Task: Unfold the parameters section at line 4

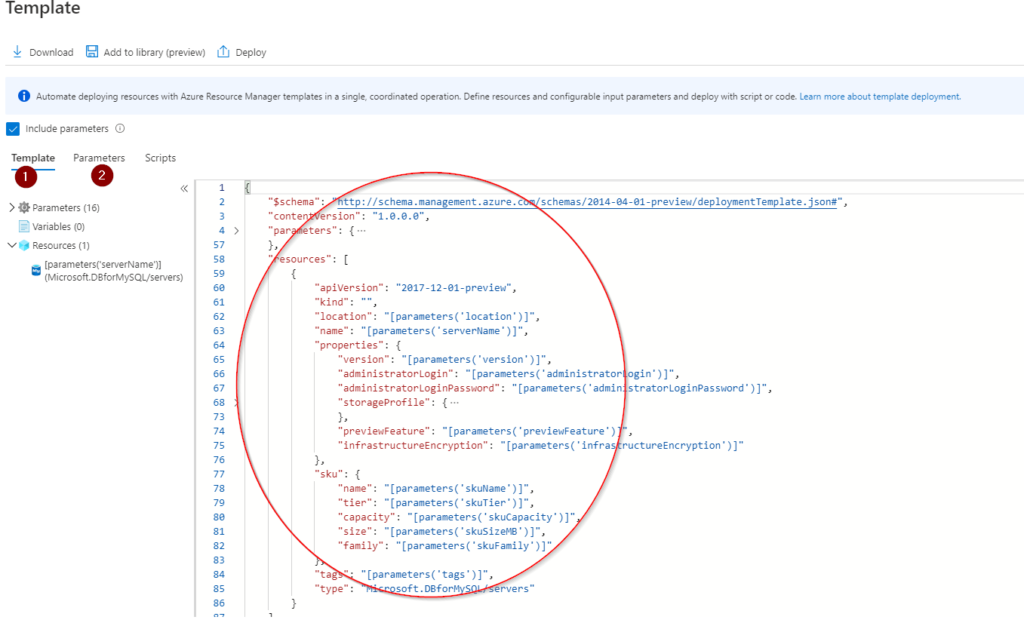Action: [236, 231]
